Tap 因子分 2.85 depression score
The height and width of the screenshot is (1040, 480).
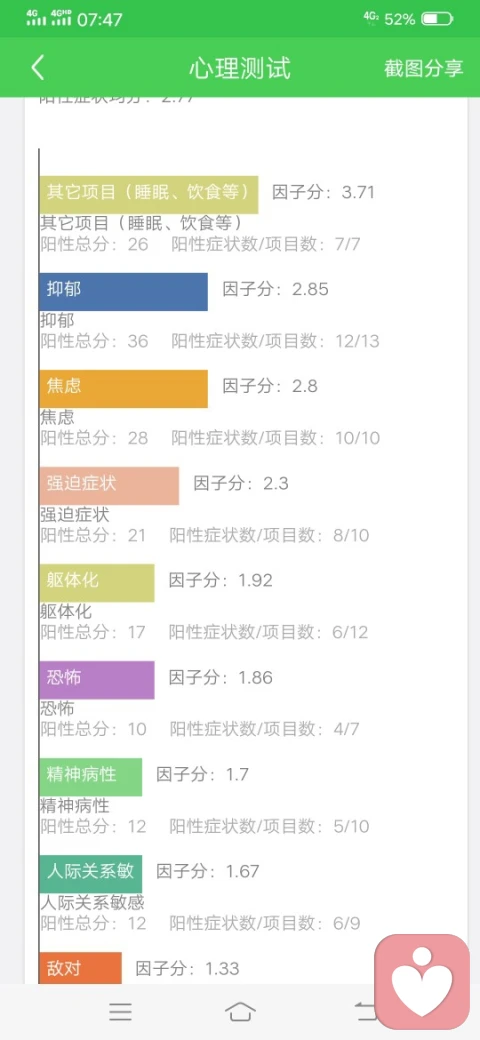[x=276, y=290]
